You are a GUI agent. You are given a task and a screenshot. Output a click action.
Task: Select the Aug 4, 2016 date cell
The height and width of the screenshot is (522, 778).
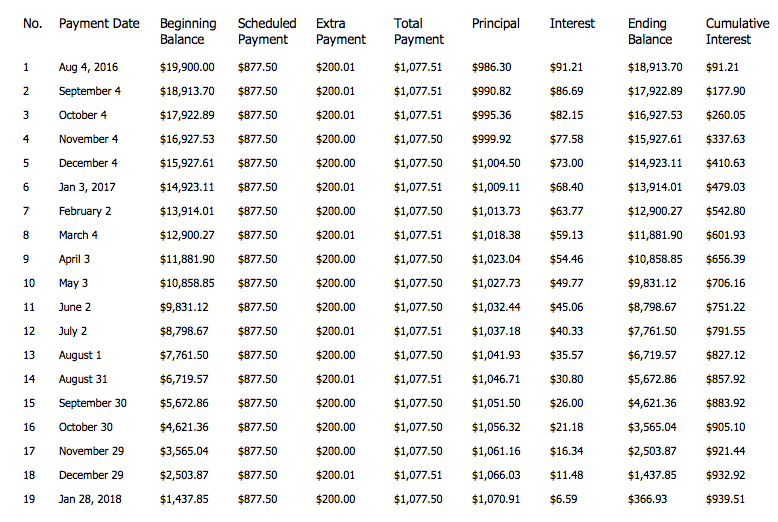(88, 67)
